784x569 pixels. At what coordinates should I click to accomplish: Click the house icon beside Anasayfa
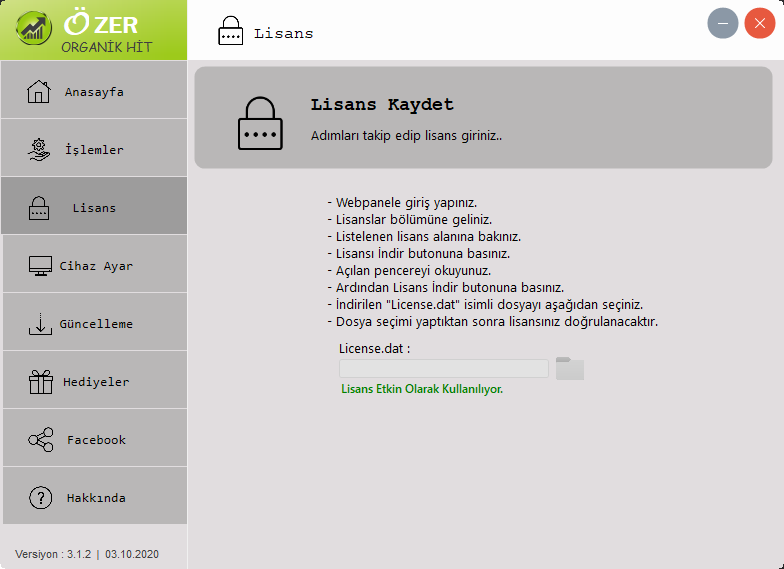(x=38, y=92)
